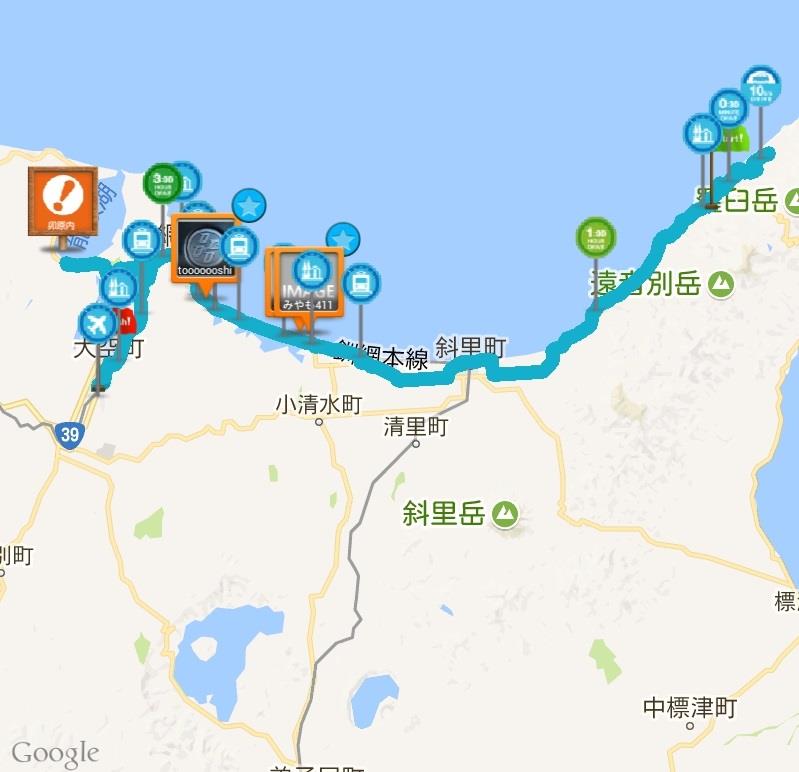Viewport: 799px width, 772px height.
Task: Select the blue 0:30 minute drive marker
Action: [729, 108]
